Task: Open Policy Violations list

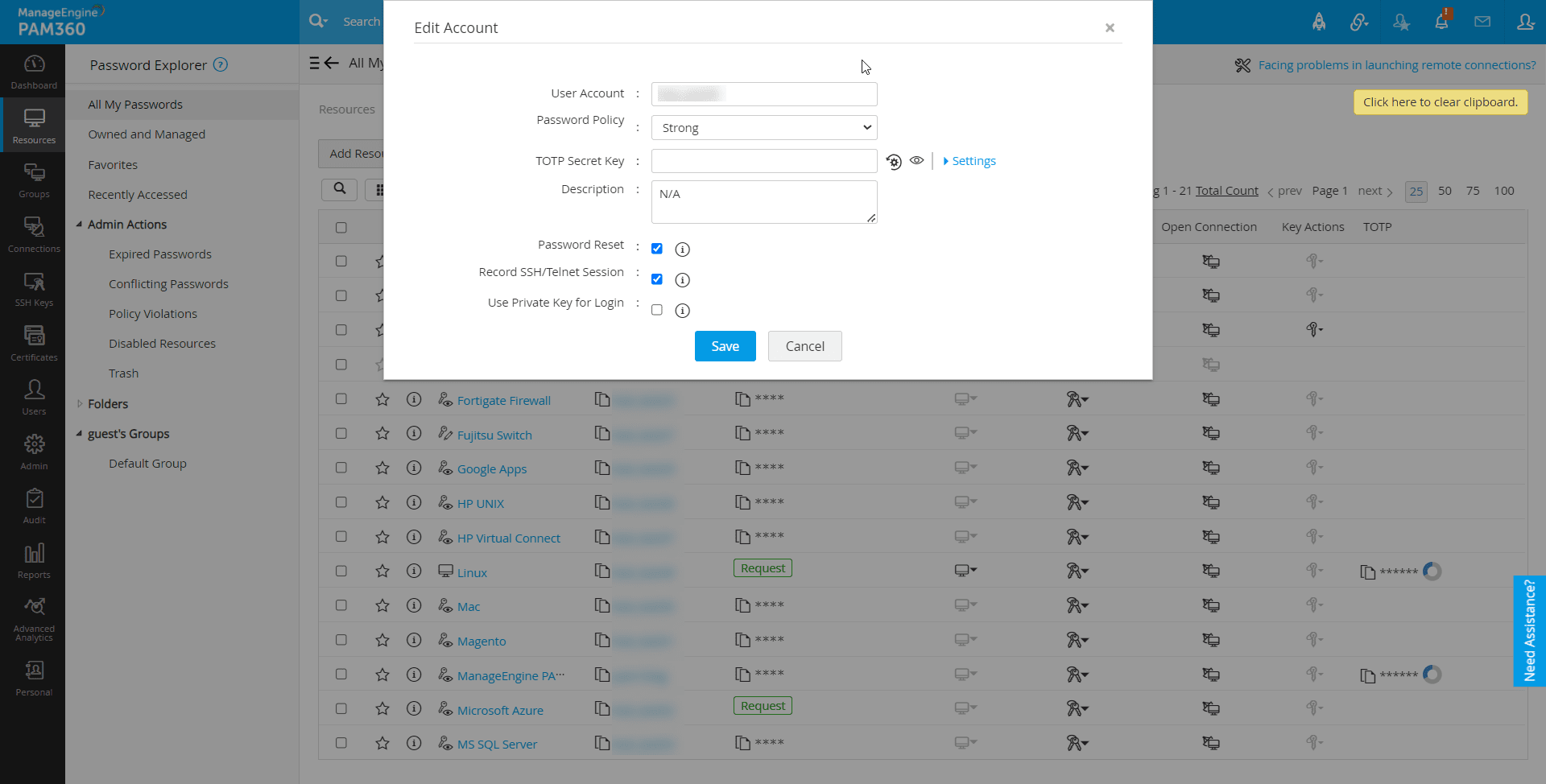Action: pyautogui.click(x=153, y=314)
